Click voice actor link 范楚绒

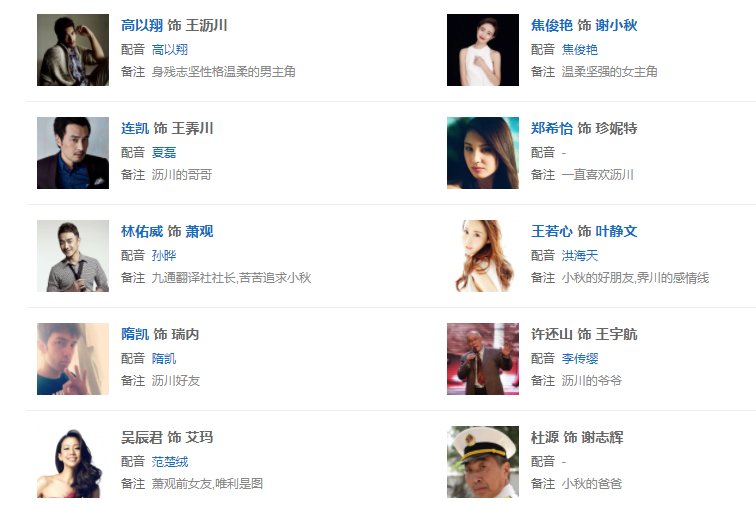click(170, 462)
